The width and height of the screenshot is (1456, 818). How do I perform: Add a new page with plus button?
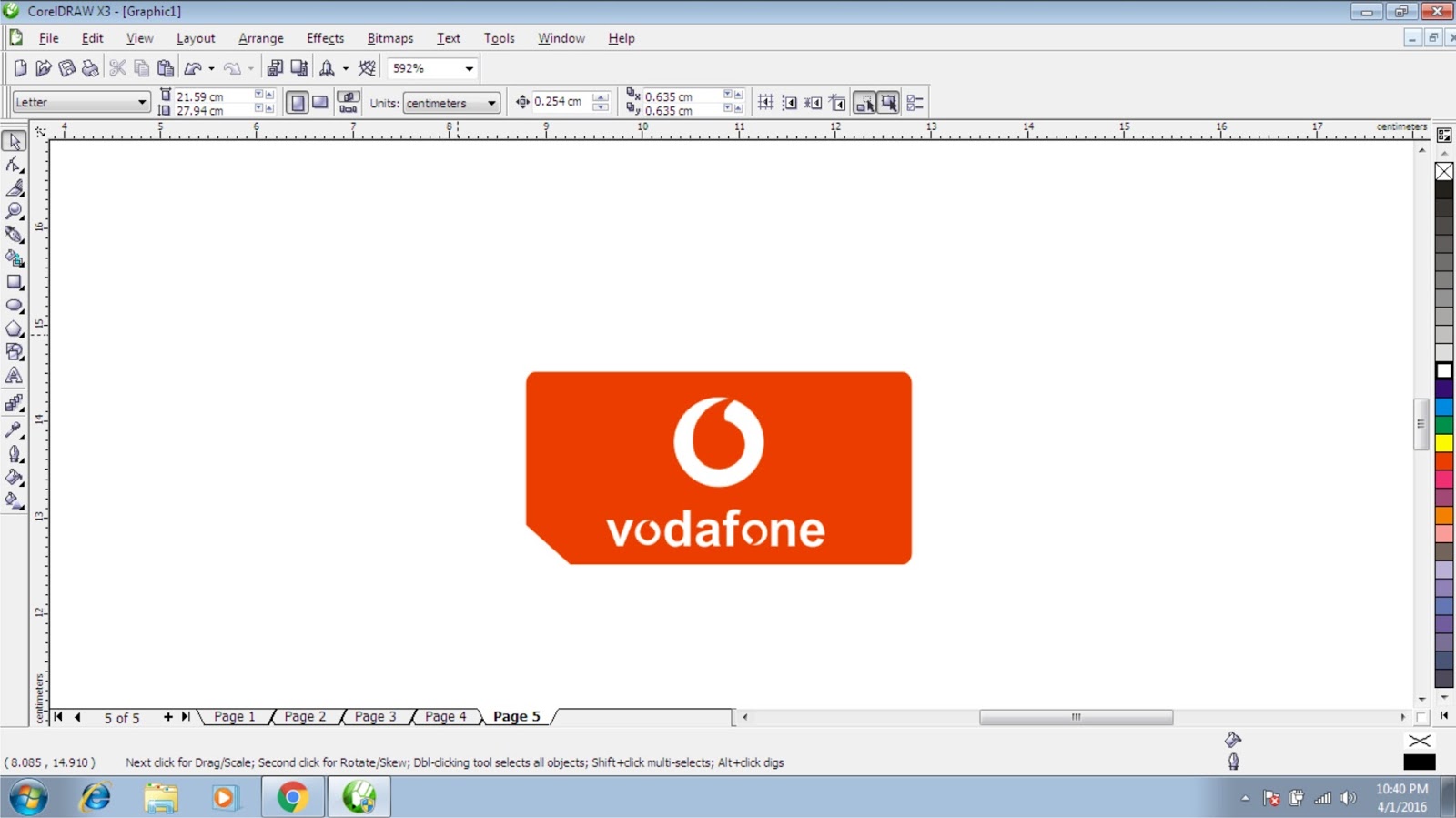167,717
